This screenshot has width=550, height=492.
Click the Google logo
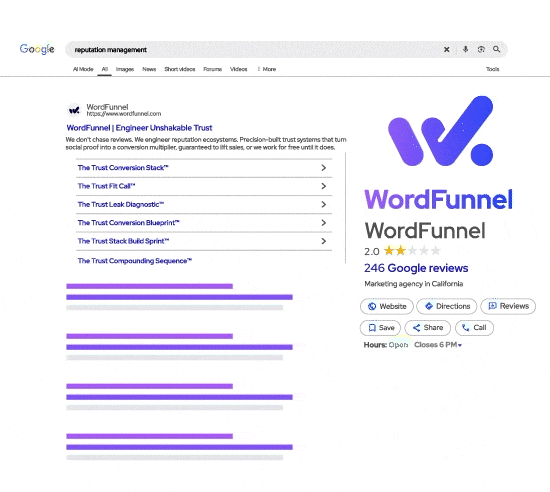coord(37,49)
